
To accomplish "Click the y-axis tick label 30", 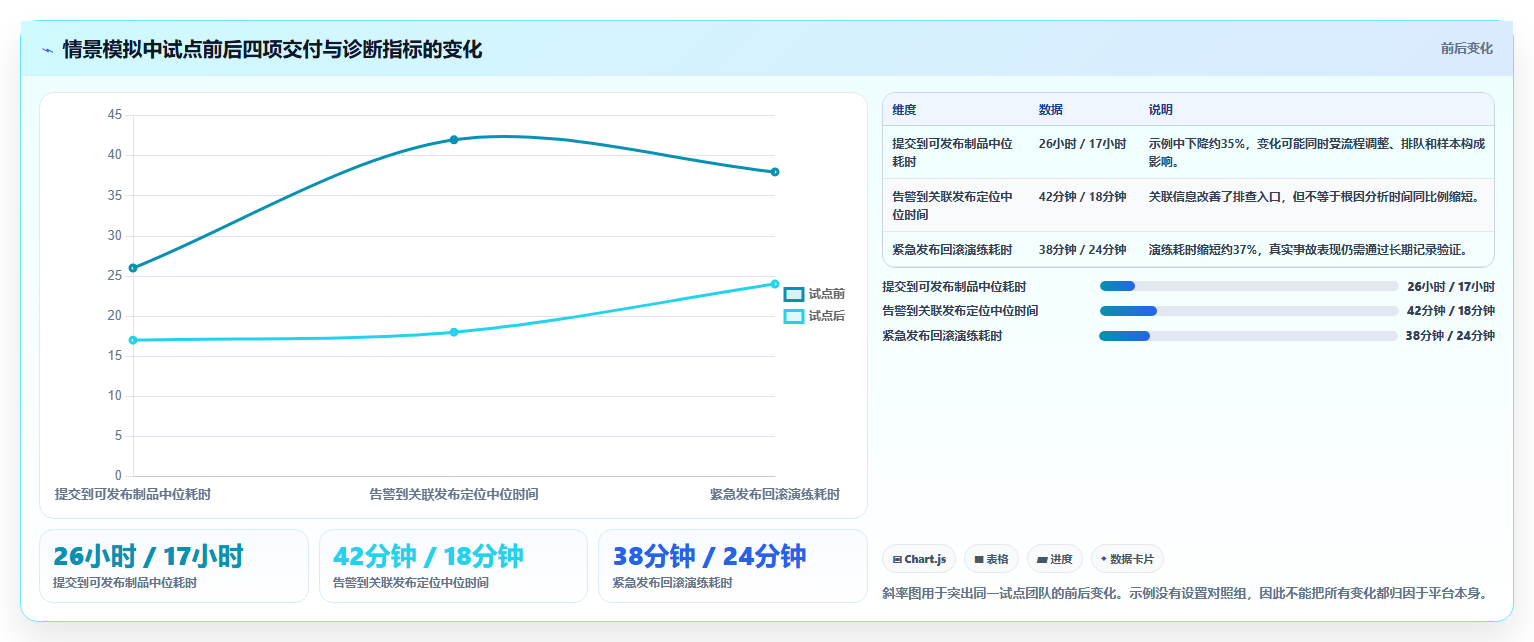I will 115,236.
